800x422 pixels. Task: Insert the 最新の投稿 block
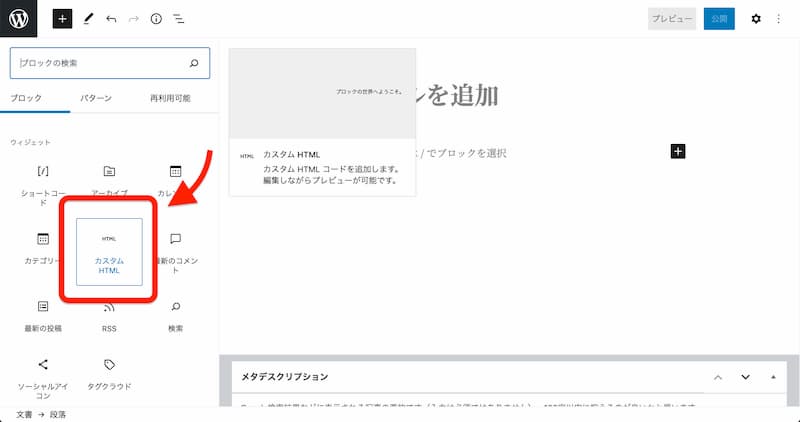click(43, 316)
